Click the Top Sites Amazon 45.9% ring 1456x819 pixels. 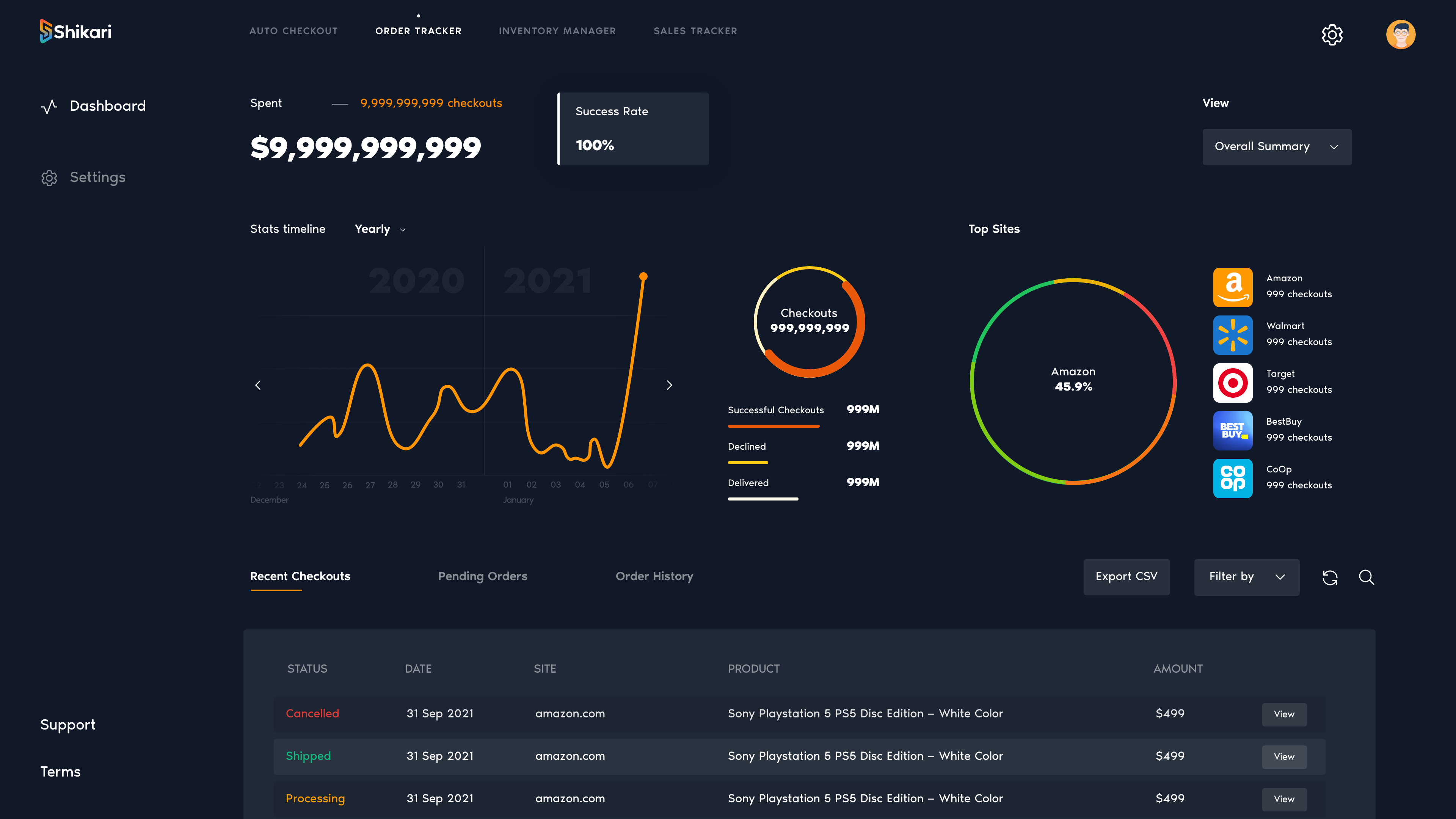(x=1073, y=381)
